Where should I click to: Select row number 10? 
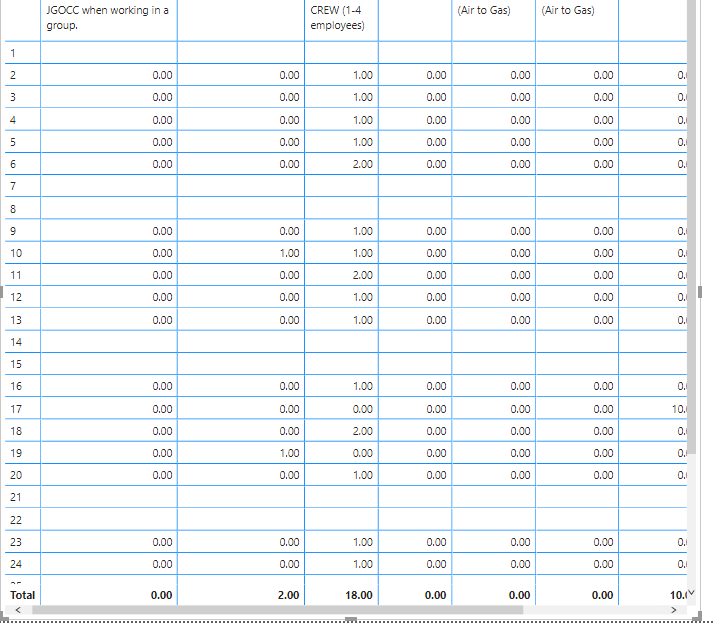(x=16, y=253)
